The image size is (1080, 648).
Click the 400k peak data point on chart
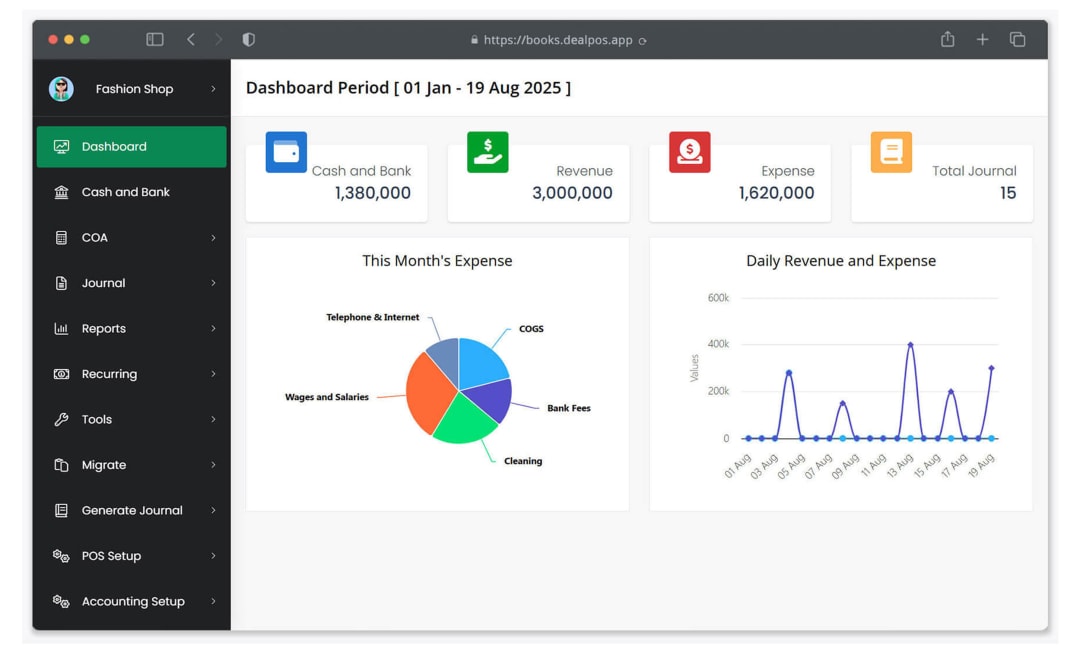[x=910, y=345]
